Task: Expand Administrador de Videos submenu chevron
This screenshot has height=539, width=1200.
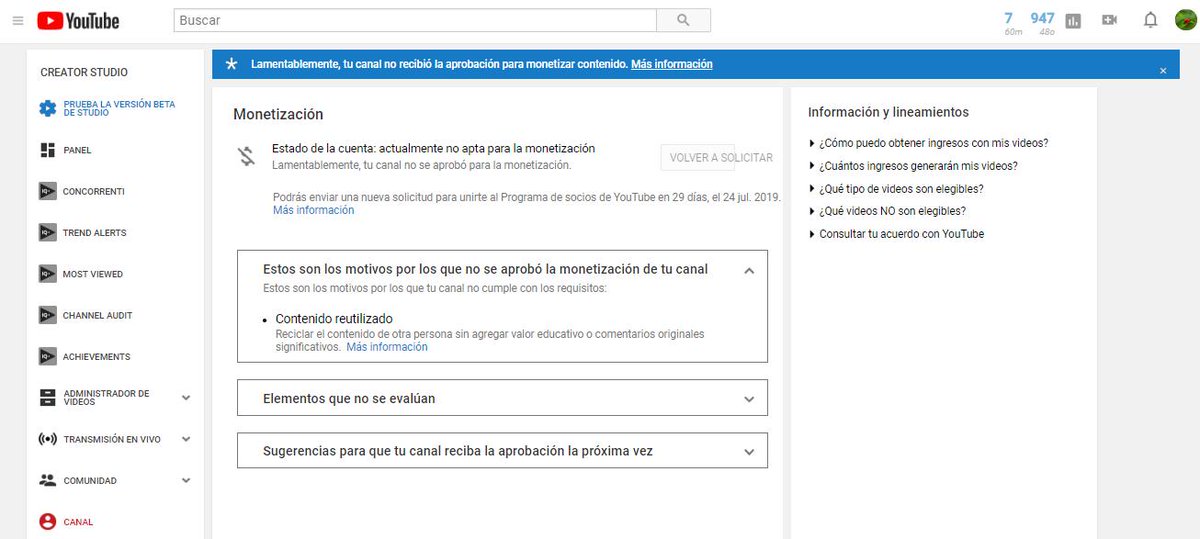Action: tap(186, 398)
